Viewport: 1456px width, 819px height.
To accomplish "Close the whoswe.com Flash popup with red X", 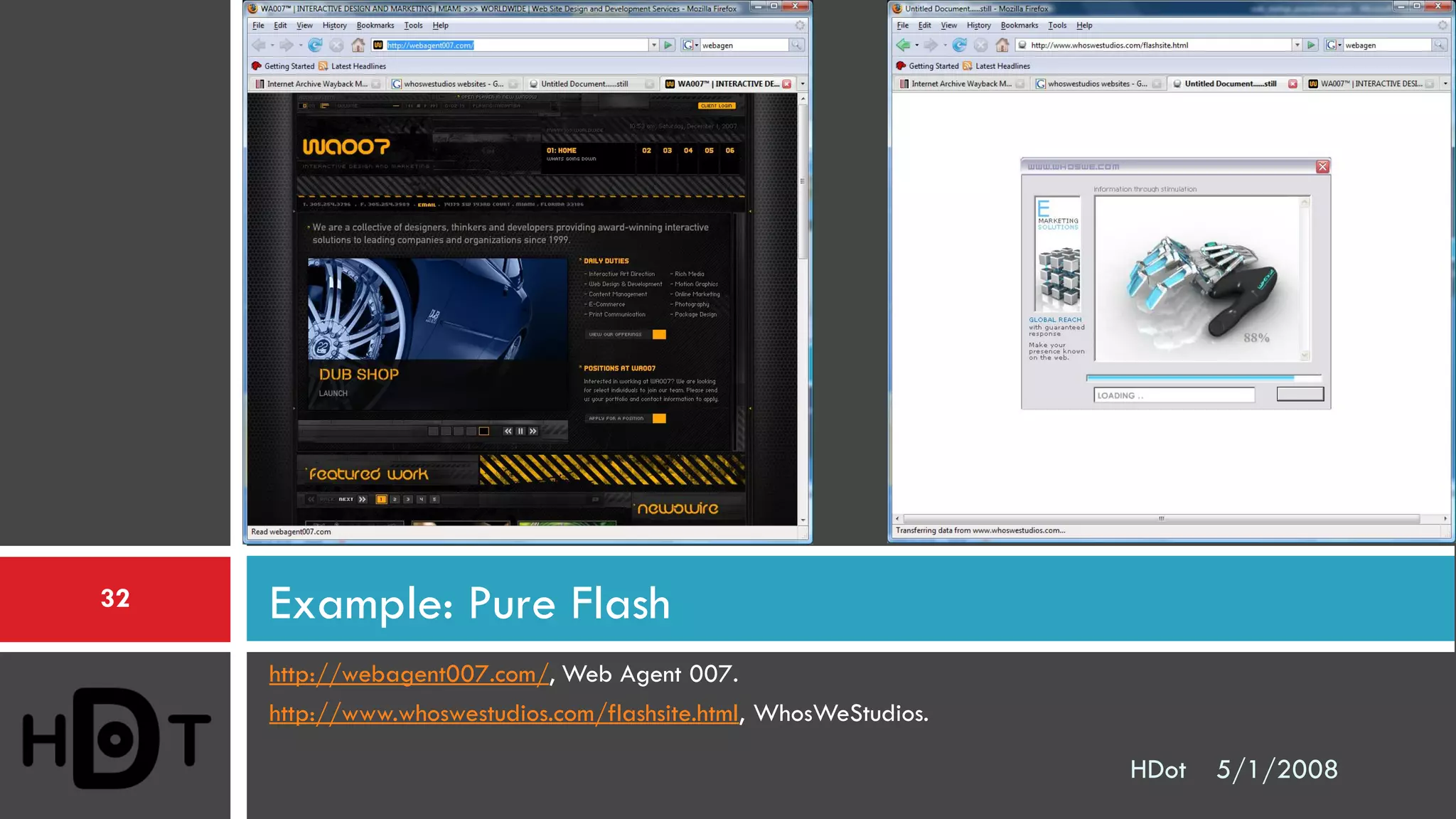I will coord(1322,166).
